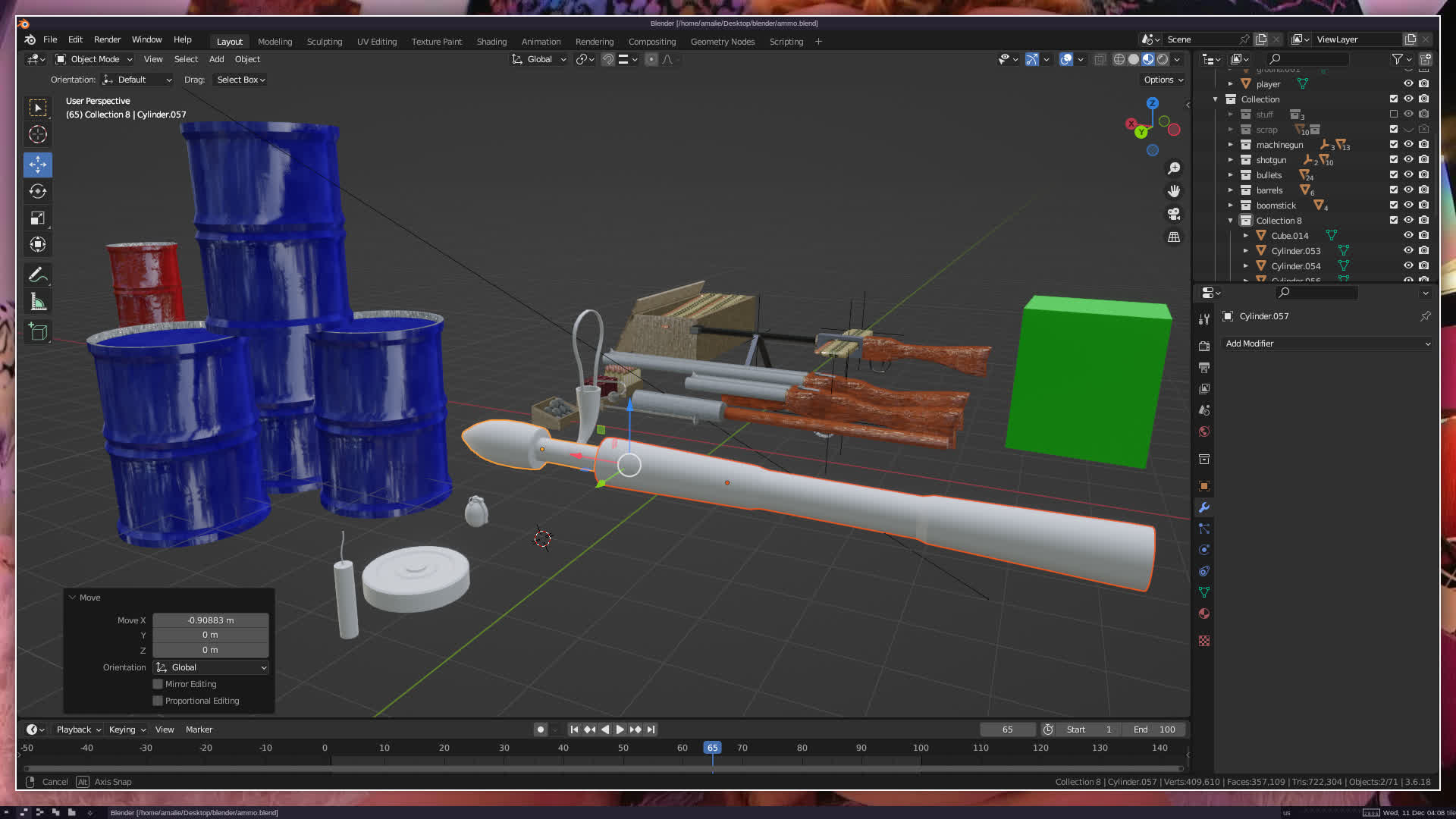Pick the Add Cube tool
Screen dimensions: 1456x819
tap(38, 331)
